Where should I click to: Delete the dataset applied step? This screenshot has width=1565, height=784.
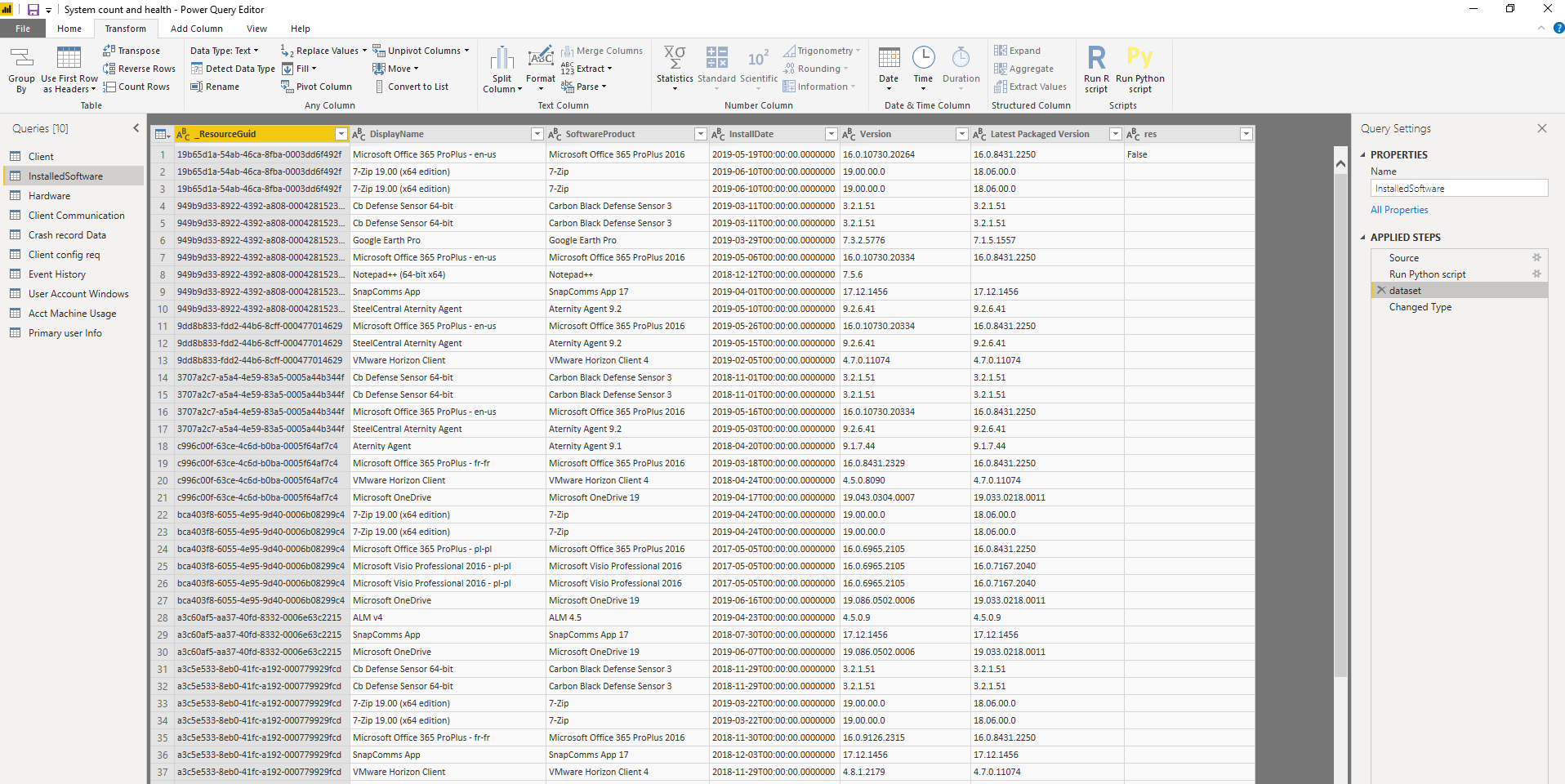click(1381, 291)
